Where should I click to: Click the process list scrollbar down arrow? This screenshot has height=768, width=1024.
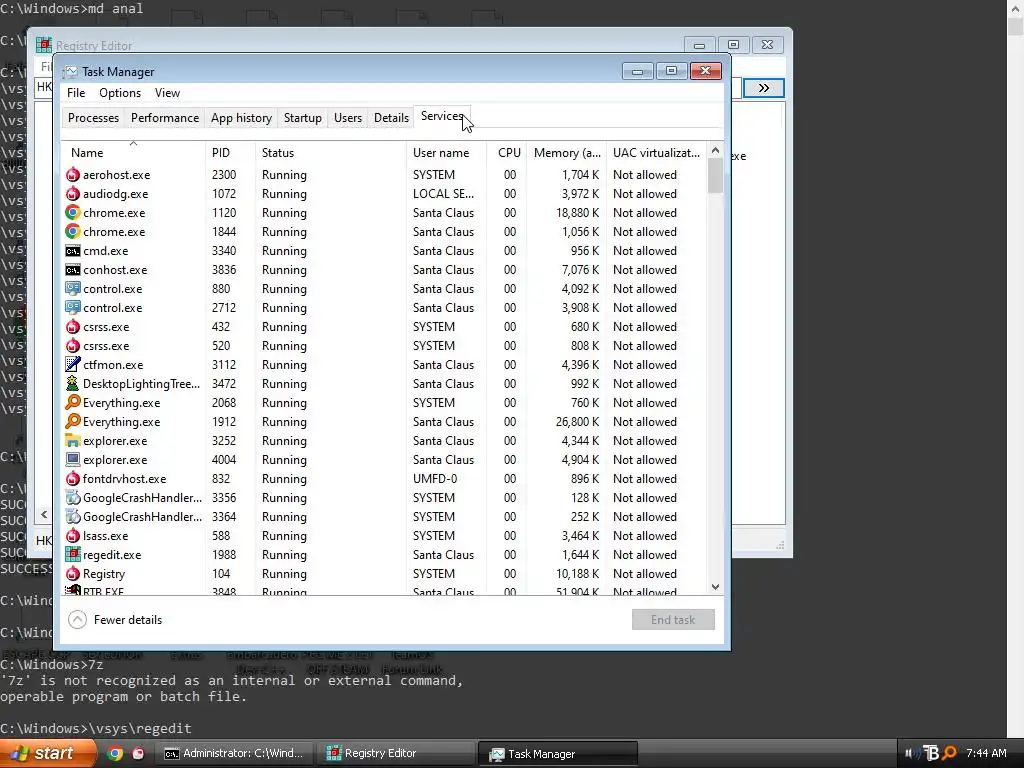point(715,587)
